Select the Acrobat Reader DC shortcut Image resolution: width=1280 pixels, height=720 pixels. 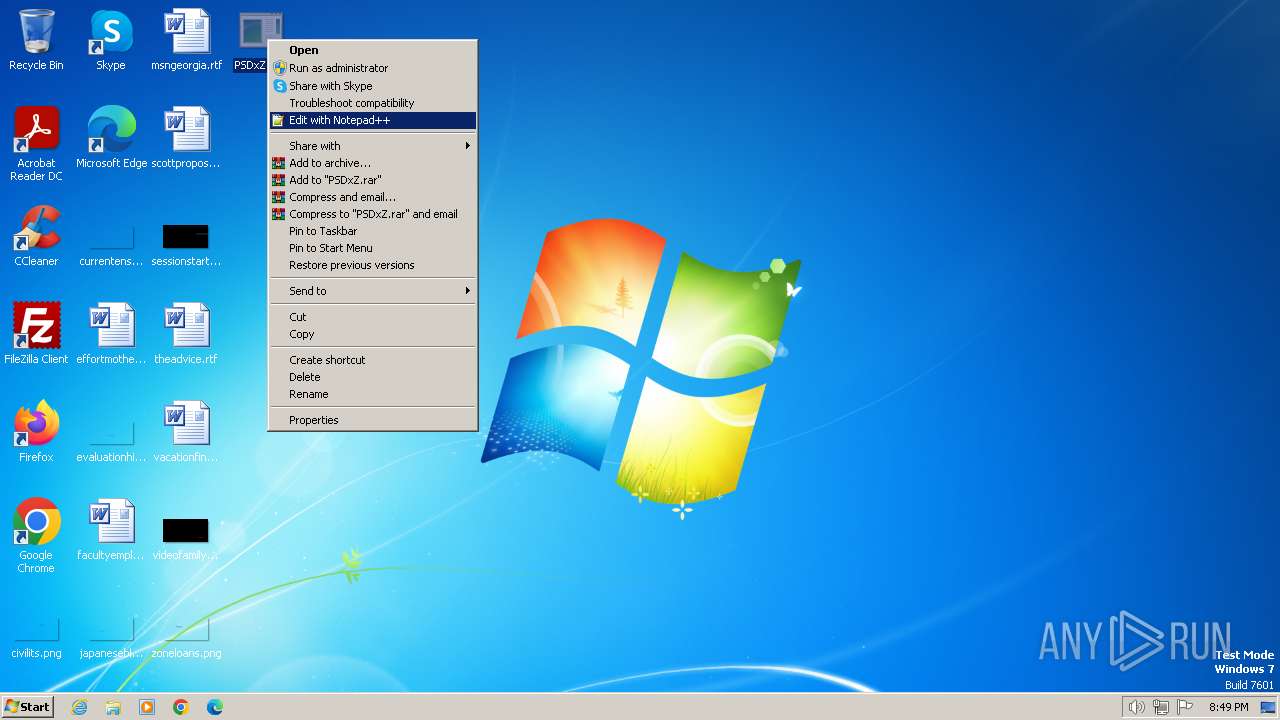[36, 143]
